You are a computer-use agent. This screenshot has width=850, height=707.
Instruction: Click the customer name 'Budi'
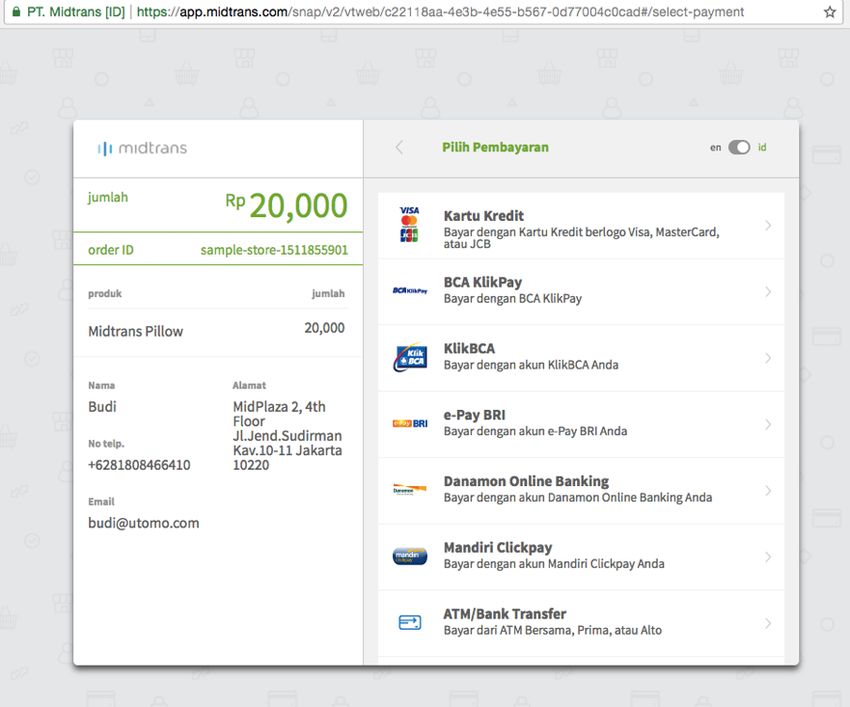coord(102,407)
